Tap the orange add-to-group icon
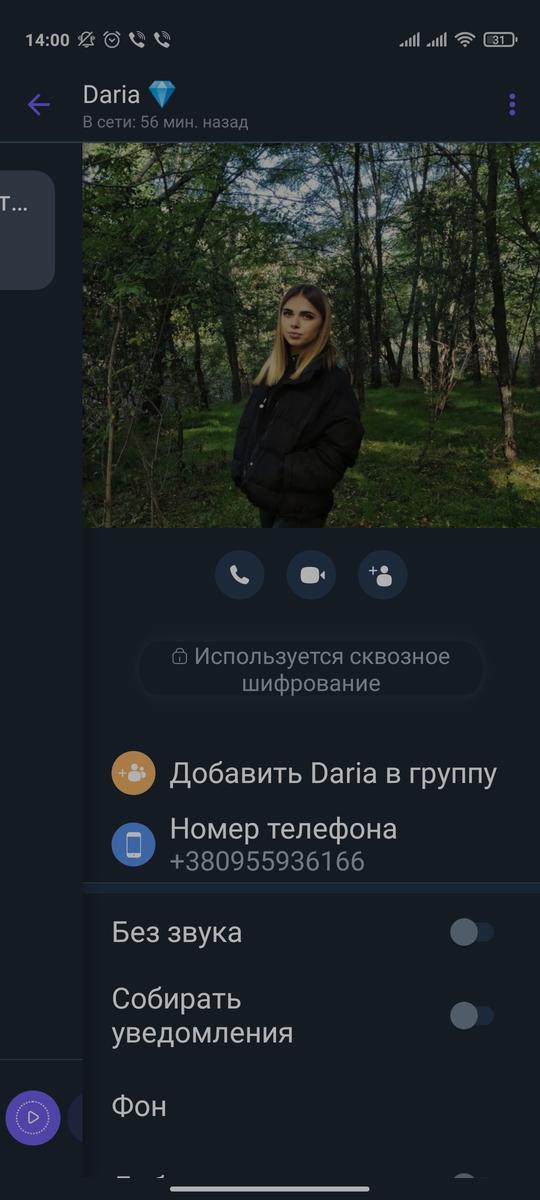540x1200 pixels. pyautogui.click(x=133, y=773)
